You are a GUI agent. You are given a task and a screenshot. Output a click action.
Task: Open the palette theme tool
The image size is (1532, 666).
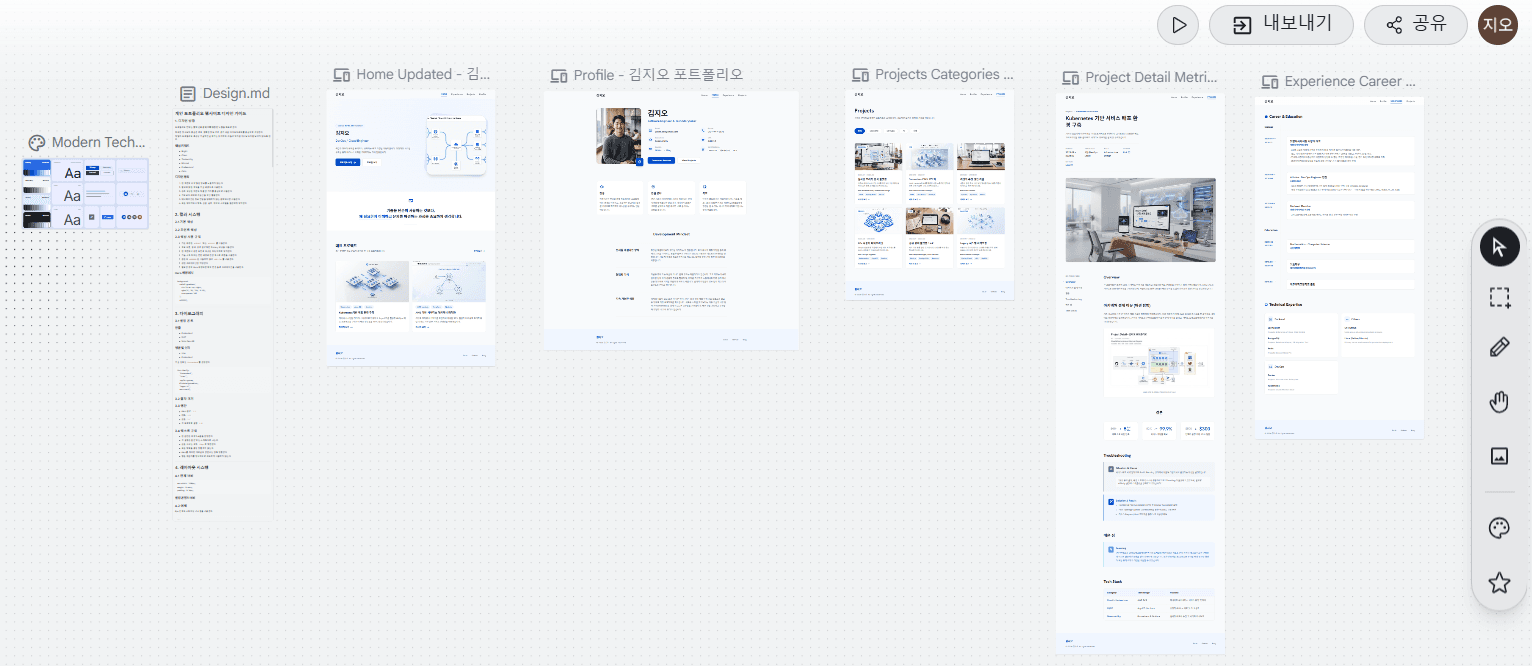[x=1498, y=528]
